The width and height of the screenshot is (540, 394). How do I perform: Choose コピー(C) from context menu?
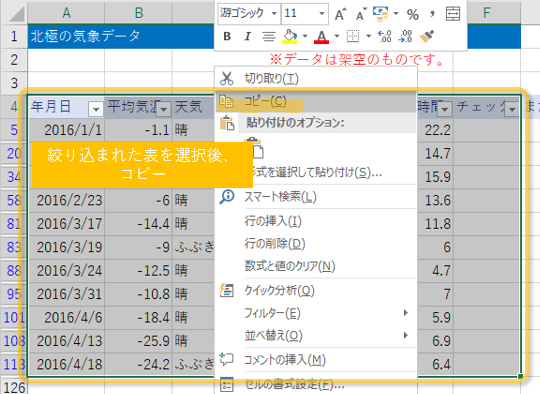(316, 102)
